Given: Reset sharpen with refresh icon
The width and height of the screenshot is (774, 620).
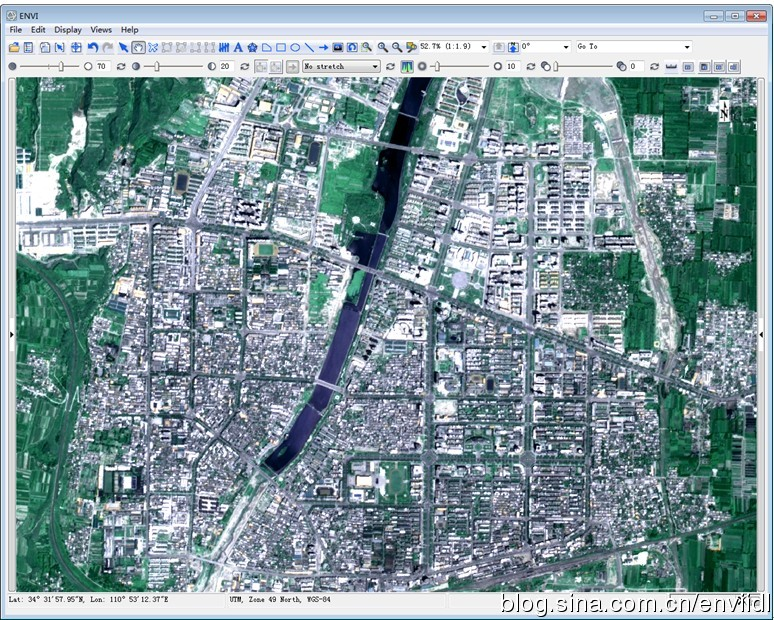Looking at the screenshot, I should click(531, 66).
